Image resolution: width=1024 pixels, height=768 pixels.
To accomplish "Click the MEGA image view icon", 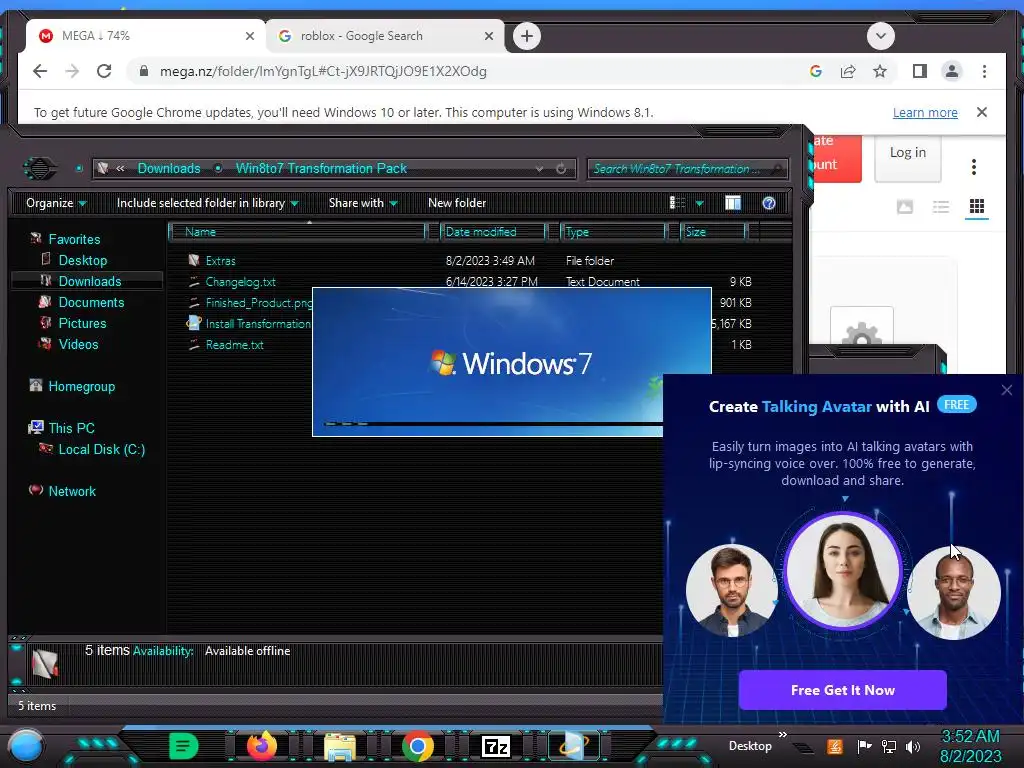I will [904, 207].
